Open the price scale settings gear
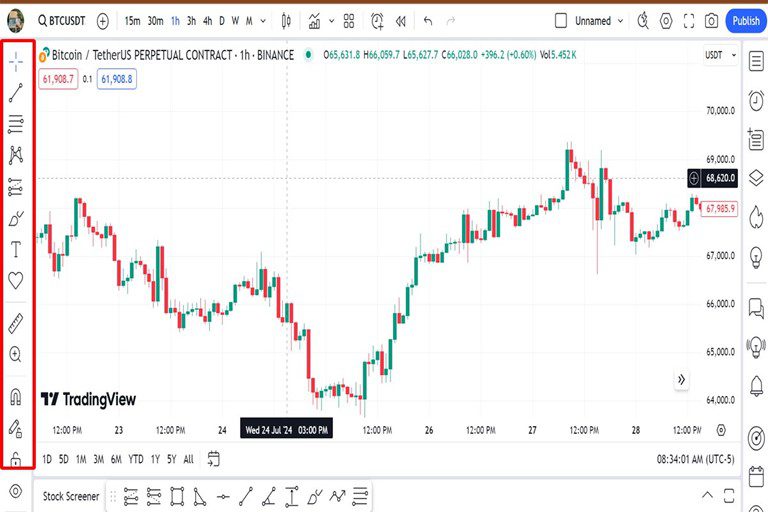The height and width of the screenshot is (512, 768). 720,430
